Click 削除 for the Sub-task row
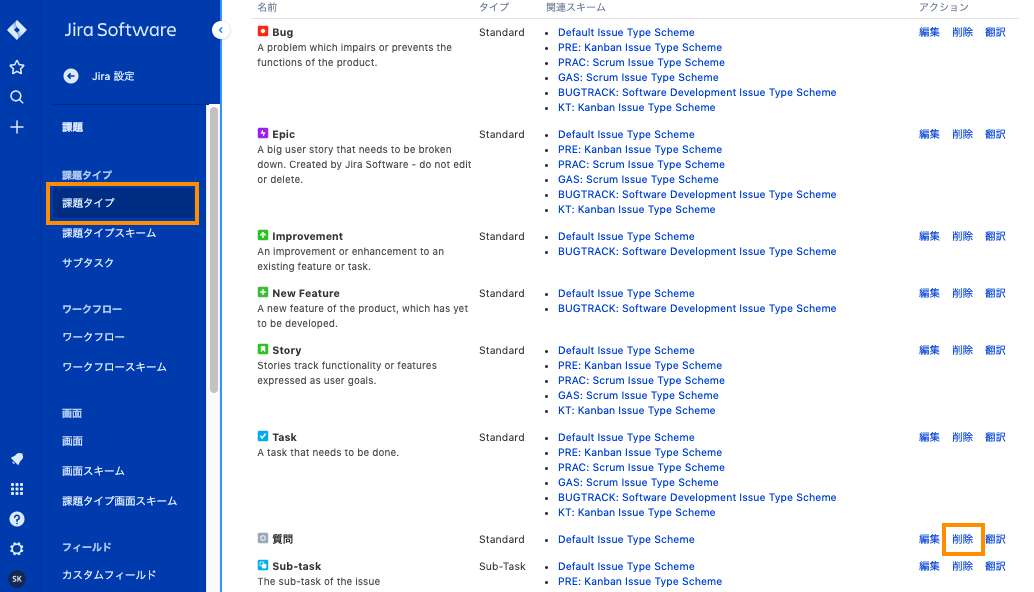1034x592 pixels. (x=962, y=566)
